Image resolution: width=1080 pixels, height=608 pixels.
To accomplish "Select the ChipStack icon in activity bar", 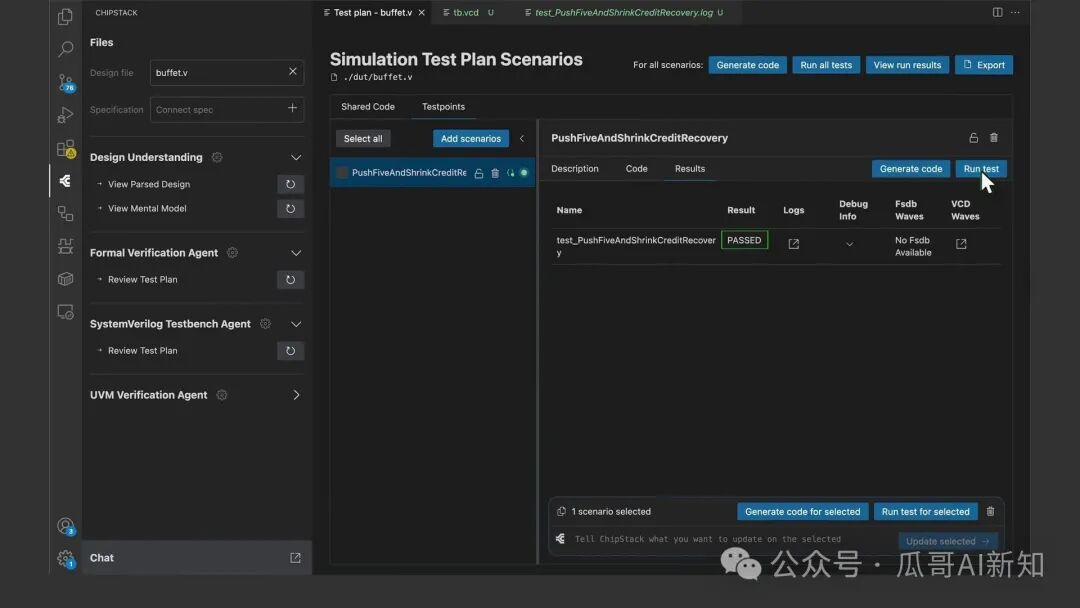I will 65,180.
